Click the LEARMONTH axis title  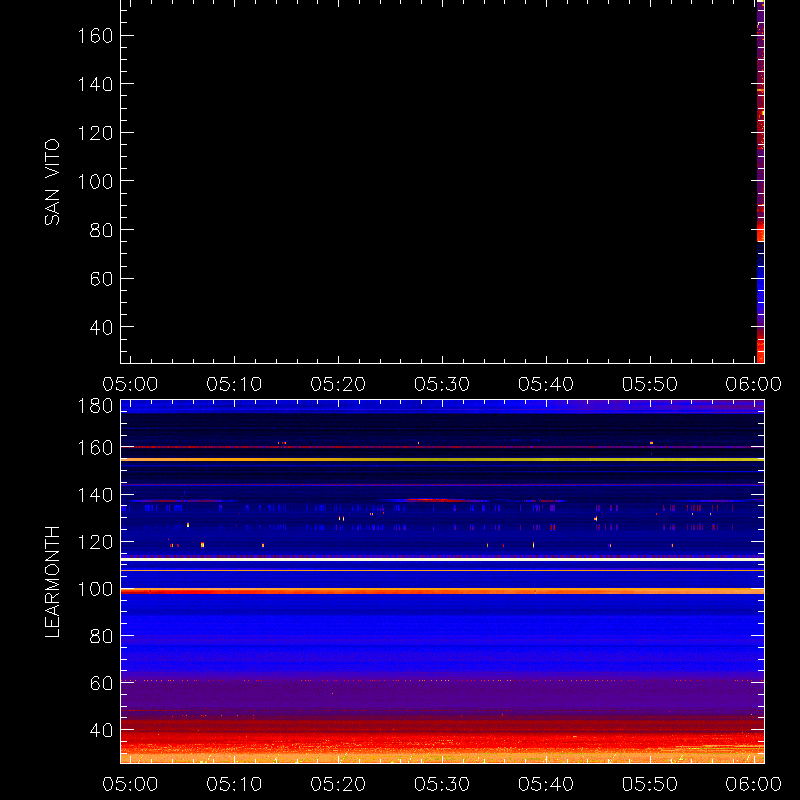pyautogui.click(x=52, y=582)
